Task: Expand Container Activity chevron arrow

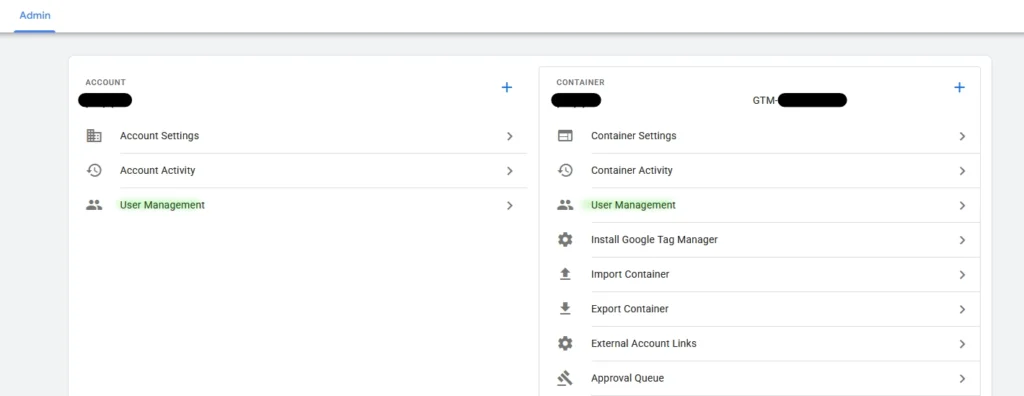Action: click(962, 171)
